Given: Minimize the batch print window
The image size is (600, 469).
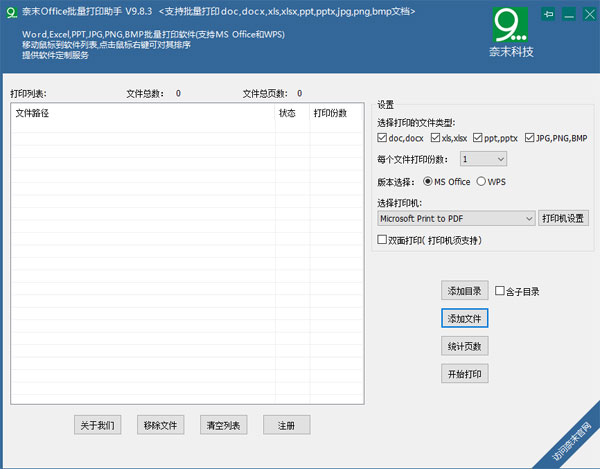Looking at the screenshot, I should point(569,15).
